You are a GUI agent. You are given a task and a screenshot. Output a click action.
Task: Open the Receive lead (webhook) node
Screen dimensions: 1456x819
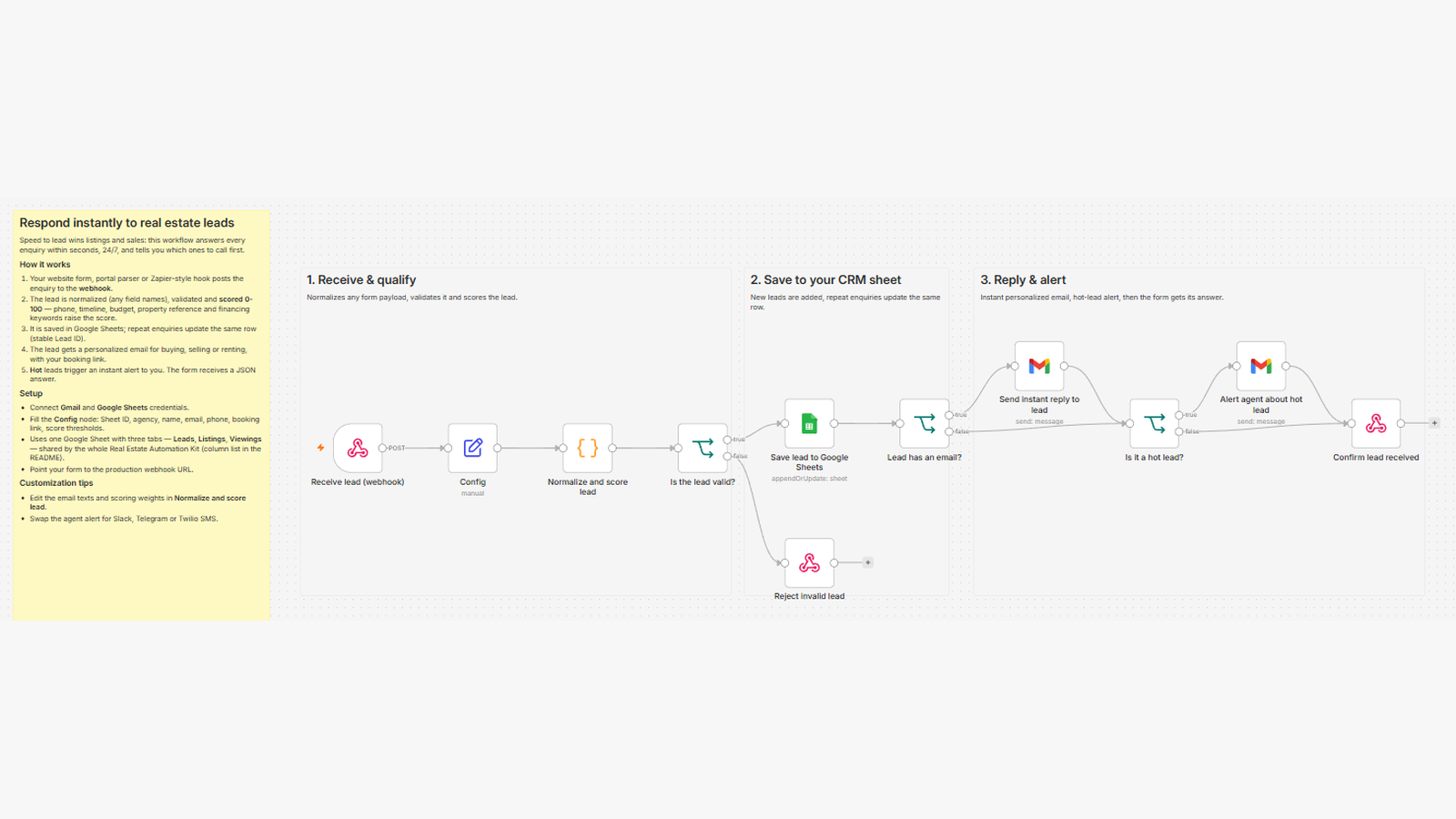358,448
